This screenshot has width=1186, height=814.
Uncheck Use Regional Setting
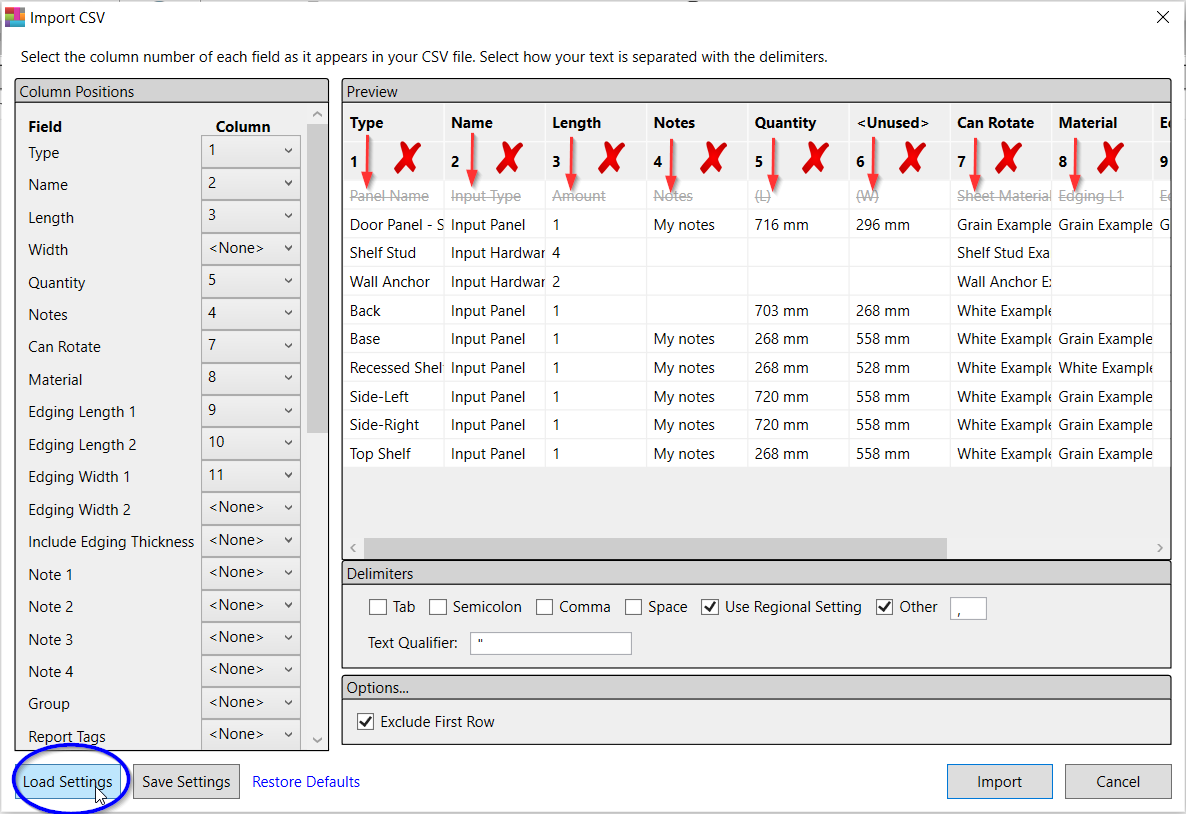pos(709,607)
